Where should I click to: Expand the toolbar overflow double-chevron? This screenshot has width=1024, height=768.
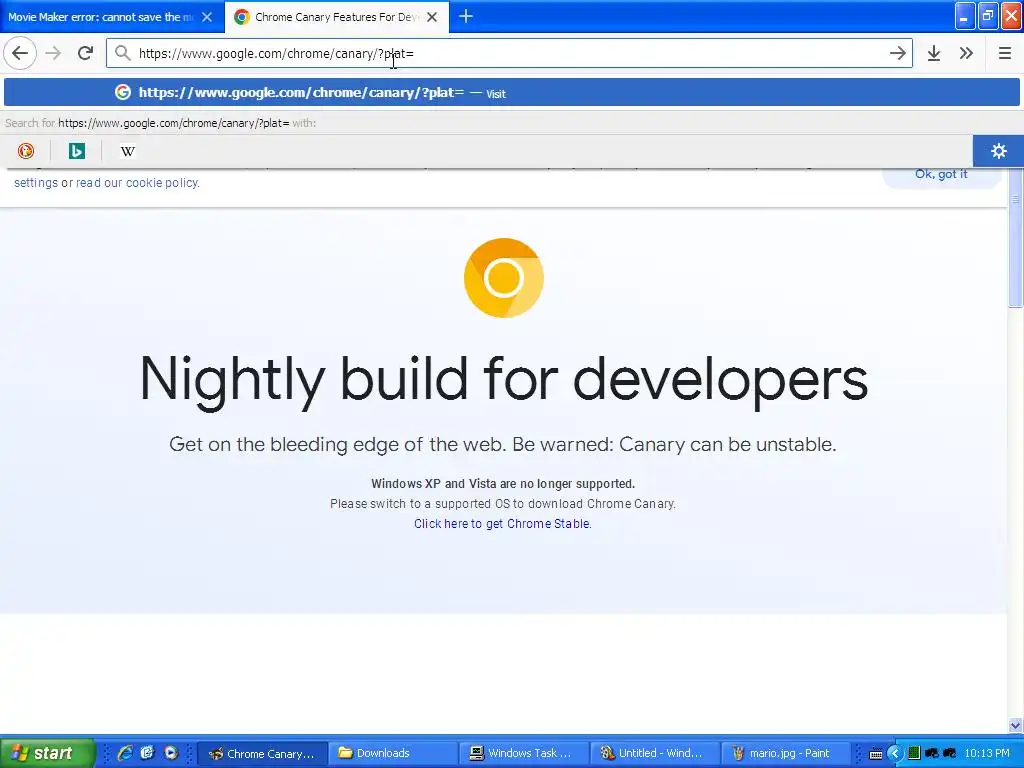[967, 54]
